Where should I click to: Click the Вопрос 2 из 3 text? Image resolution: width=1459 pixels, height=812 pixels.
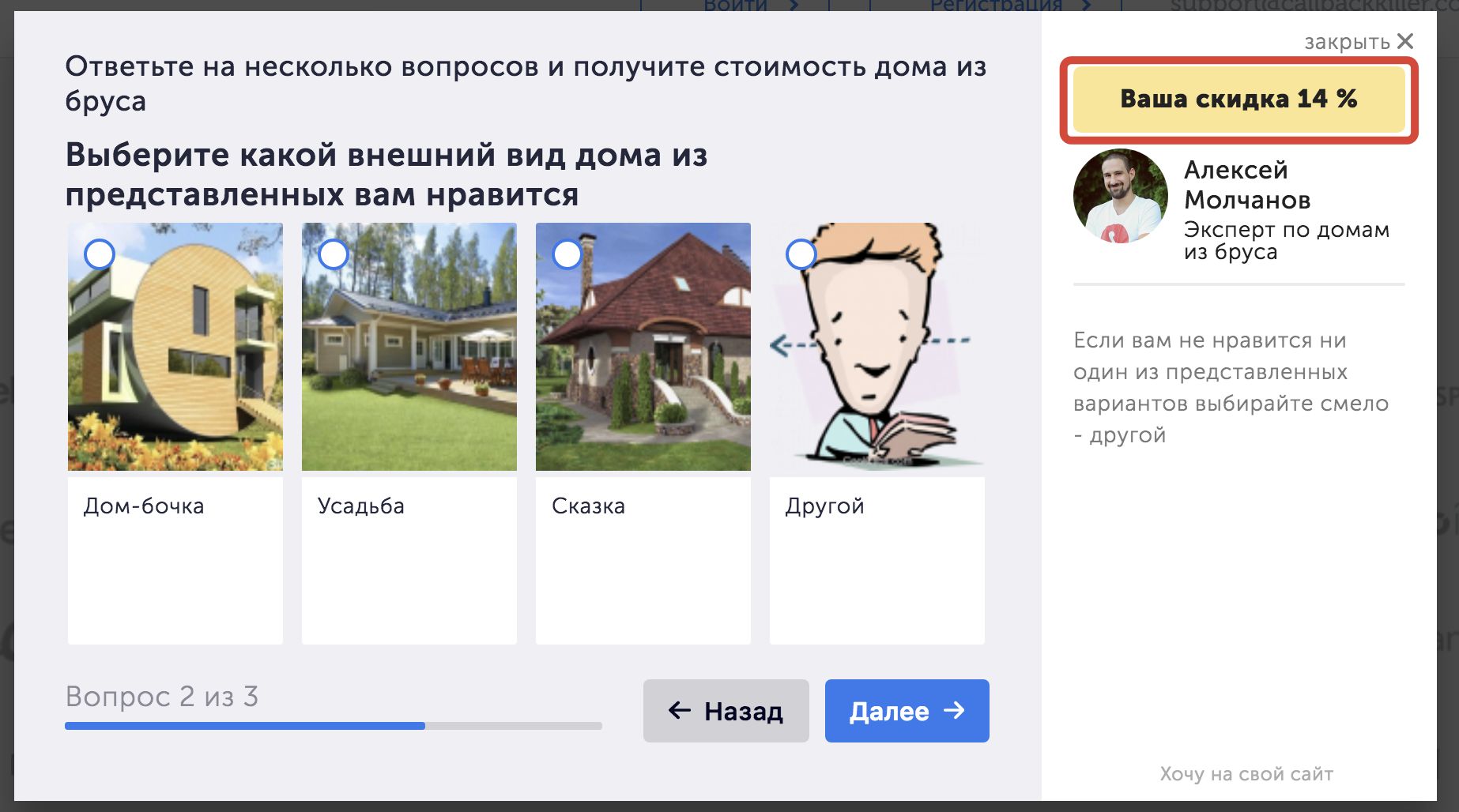pyautogui.click(x=162, y=697)
